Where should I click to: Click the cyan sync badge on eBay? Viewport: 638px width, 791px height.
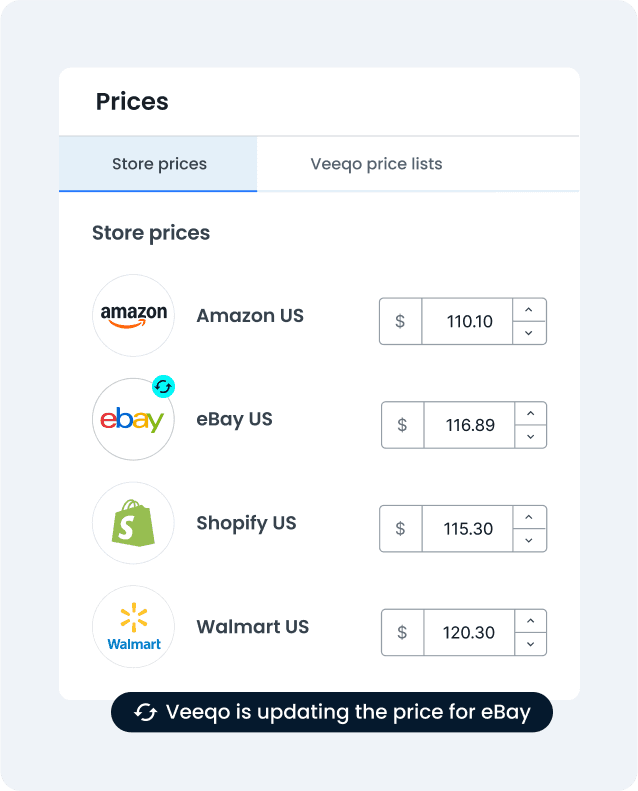pos(163,386)
